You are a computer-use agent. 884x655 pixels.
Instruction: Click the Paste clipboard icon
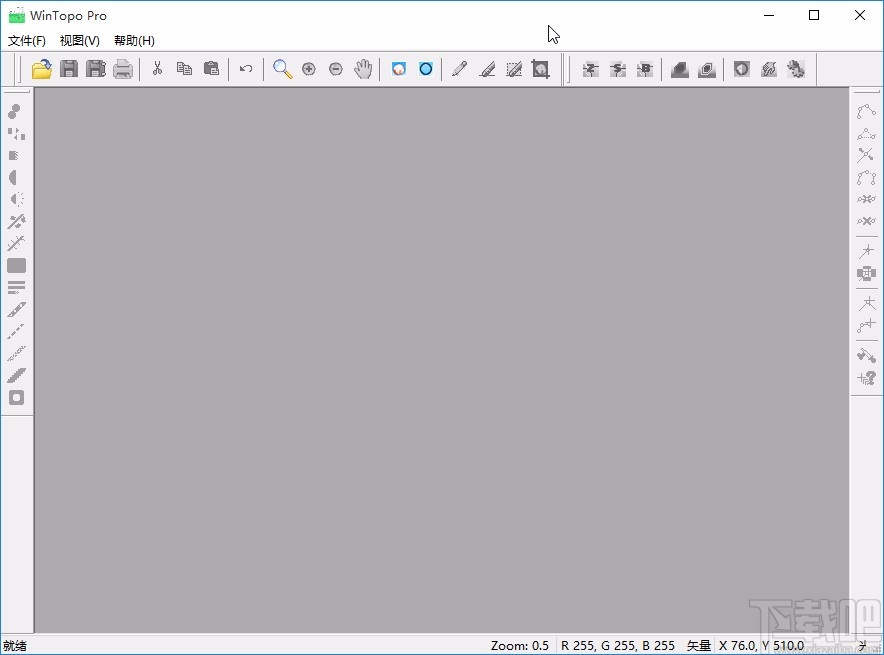[x=211, y=69]
